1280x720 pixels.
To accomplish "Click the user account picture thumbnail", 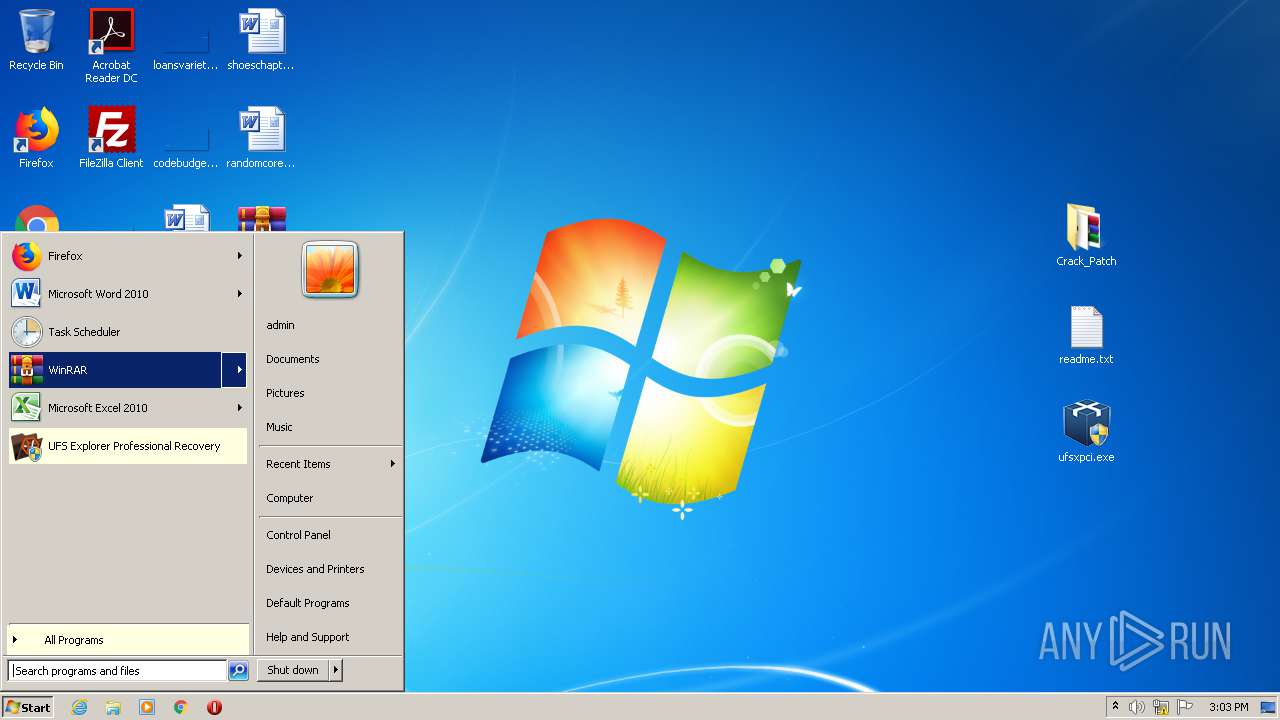I will [330, 270].
